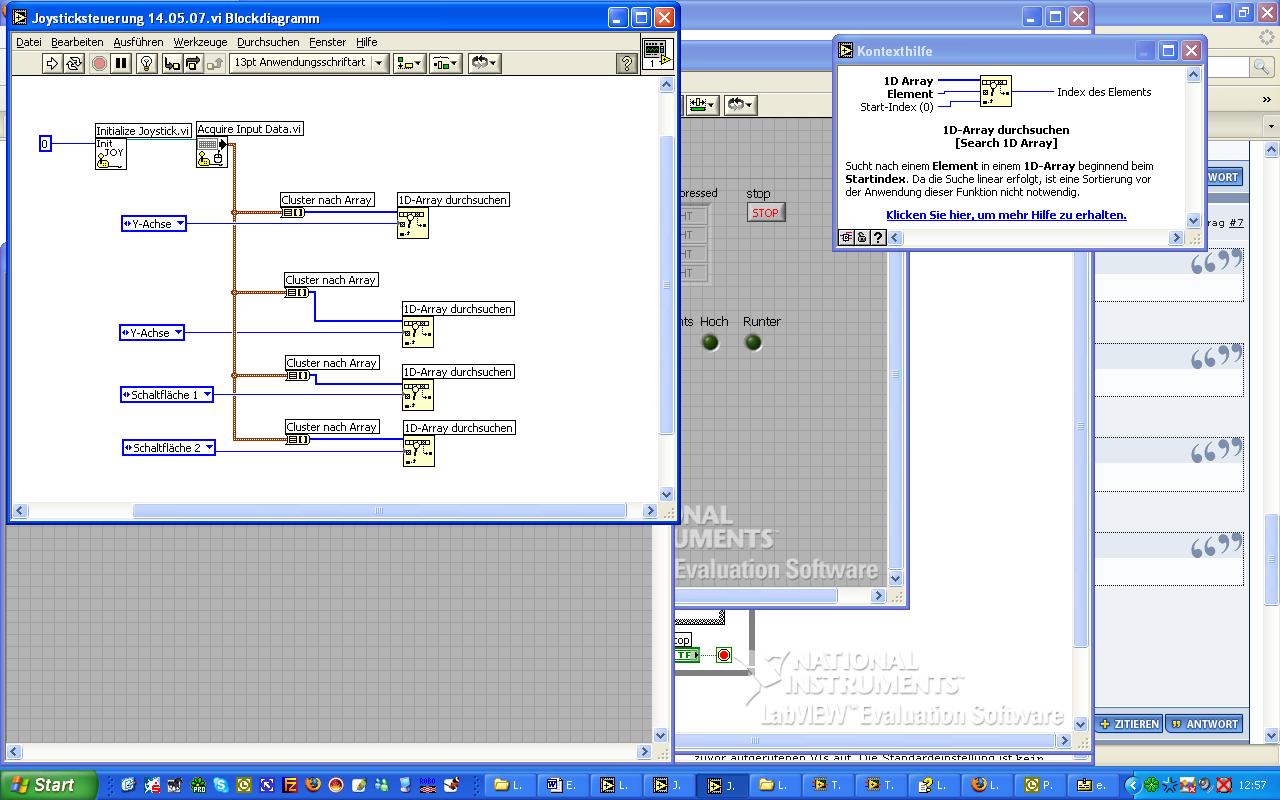The width and height of the screenshot is (1280, 800).
Task: Click the system clock showing 12:57
Action: pos(1251,785)
